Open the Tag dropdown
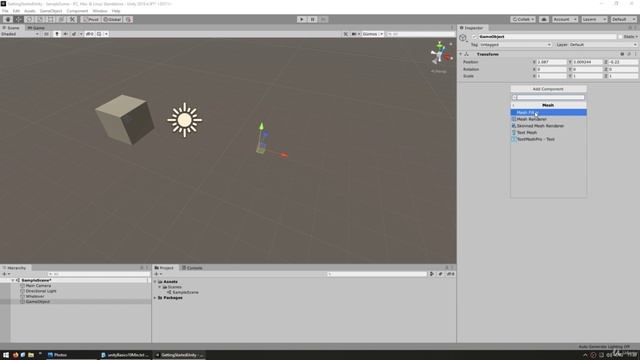This screenshot has width=640, height=360. tap(516, 44)
